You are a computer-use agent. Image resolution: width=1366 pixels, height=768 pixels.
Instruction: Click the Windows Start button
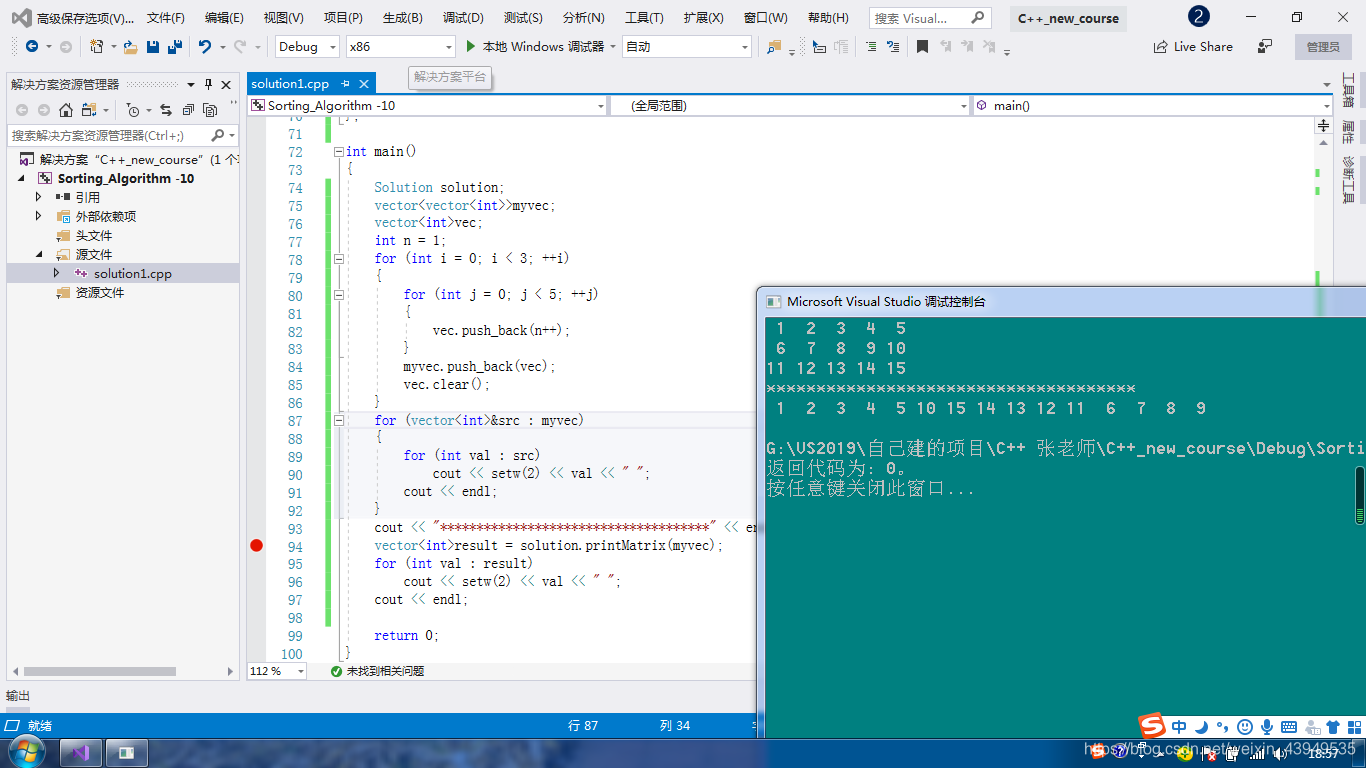(x=25, y=751)
